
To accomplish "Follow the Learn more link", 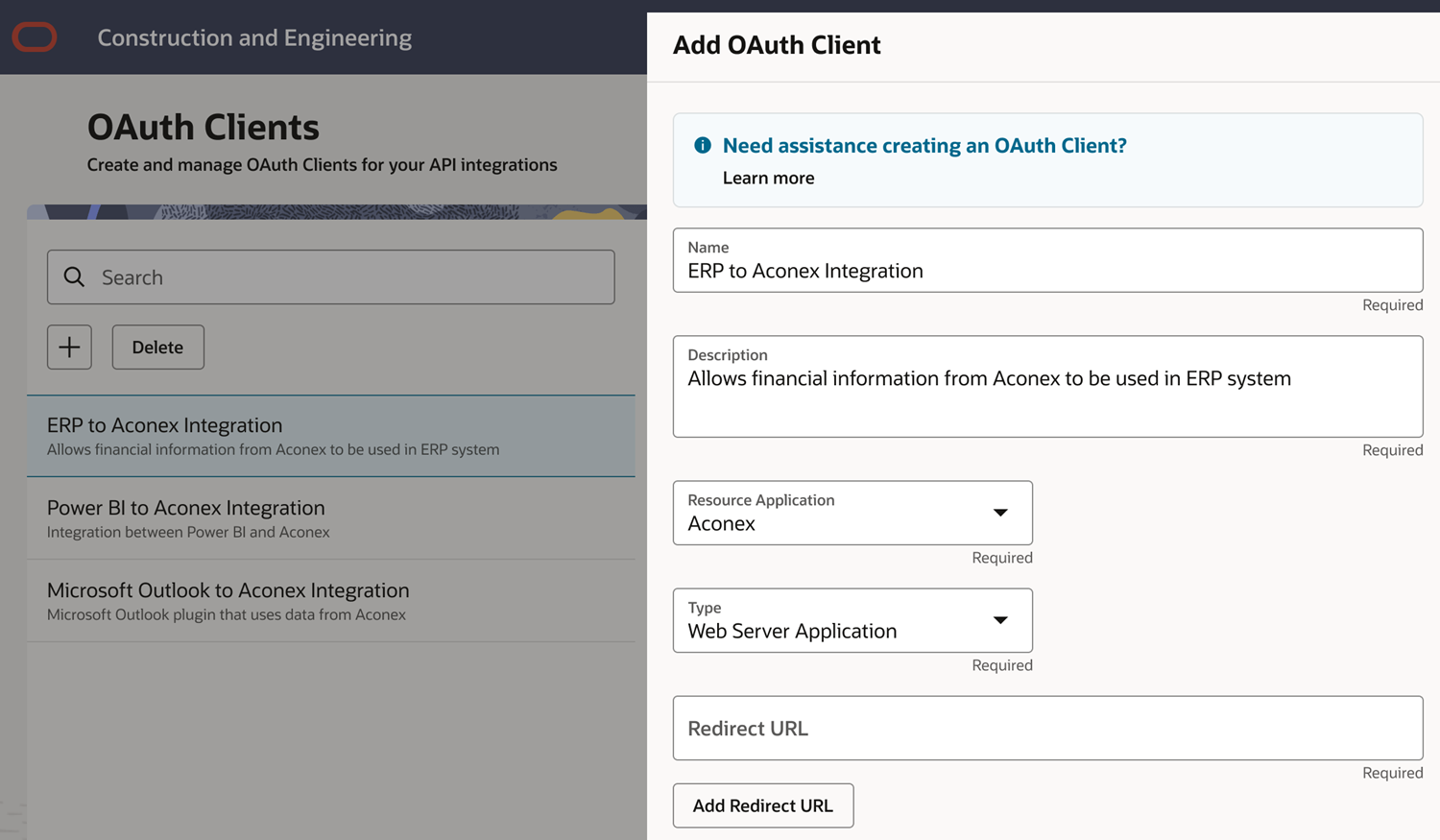I will click(768, 178).
